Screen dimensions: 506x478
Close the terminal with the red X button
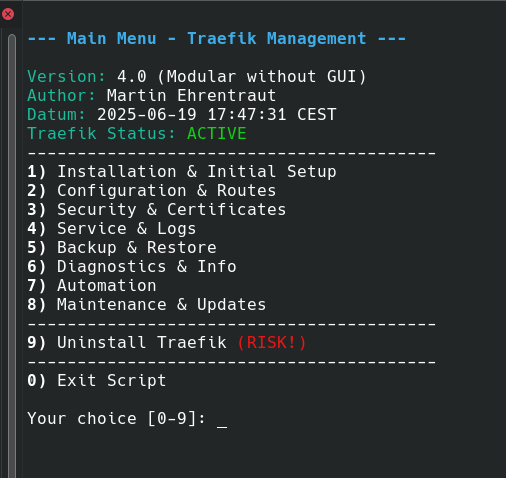tap(8, 14)
